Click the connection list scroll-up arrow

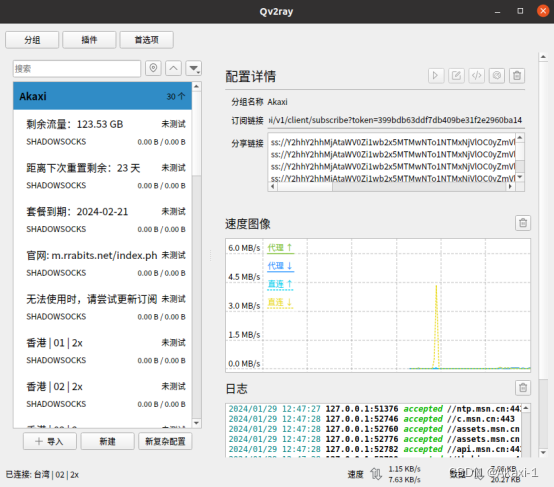[x=197, y=87]
